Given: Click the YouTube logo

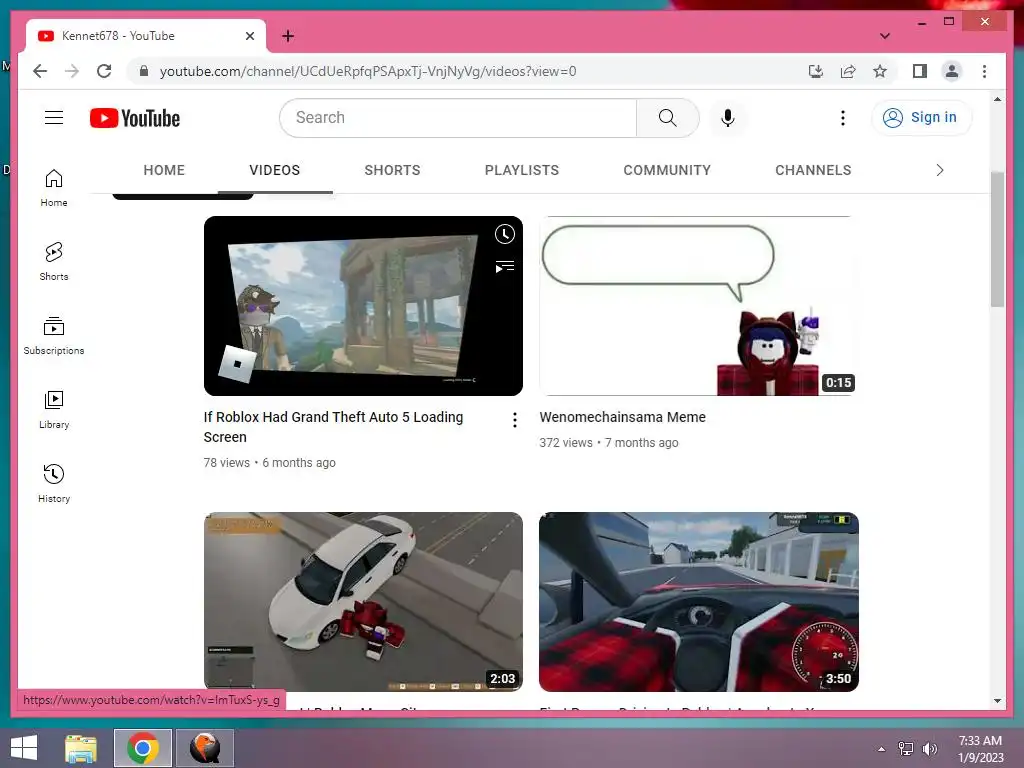Looking at the screenshot, I should pos(135,118).
